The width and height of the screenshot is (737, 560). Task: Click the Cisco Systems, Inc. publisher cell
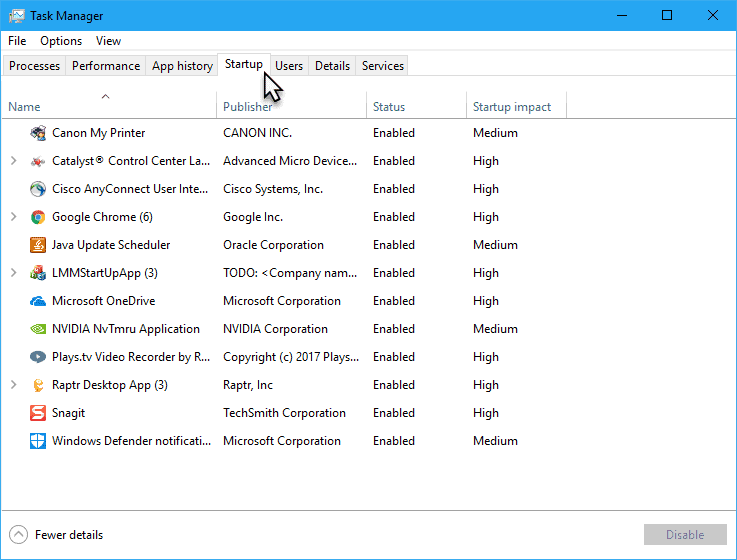(x=273, y=189)
